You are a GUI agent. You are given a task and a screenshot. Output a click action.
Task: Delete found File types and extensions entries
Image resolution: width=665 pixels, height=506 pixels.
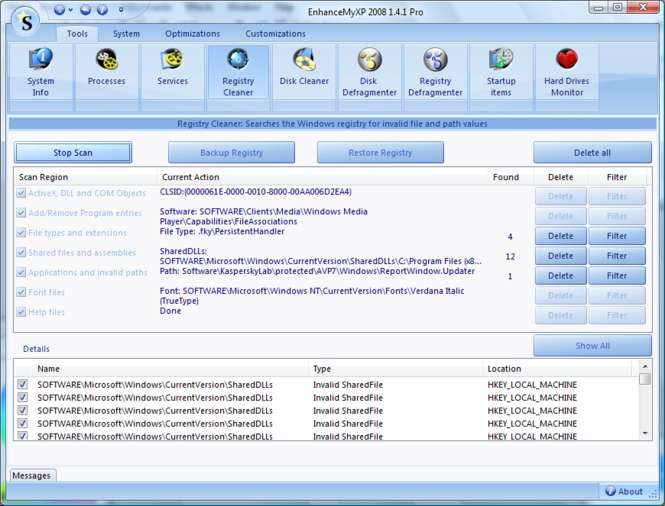(x=561, y=236)
